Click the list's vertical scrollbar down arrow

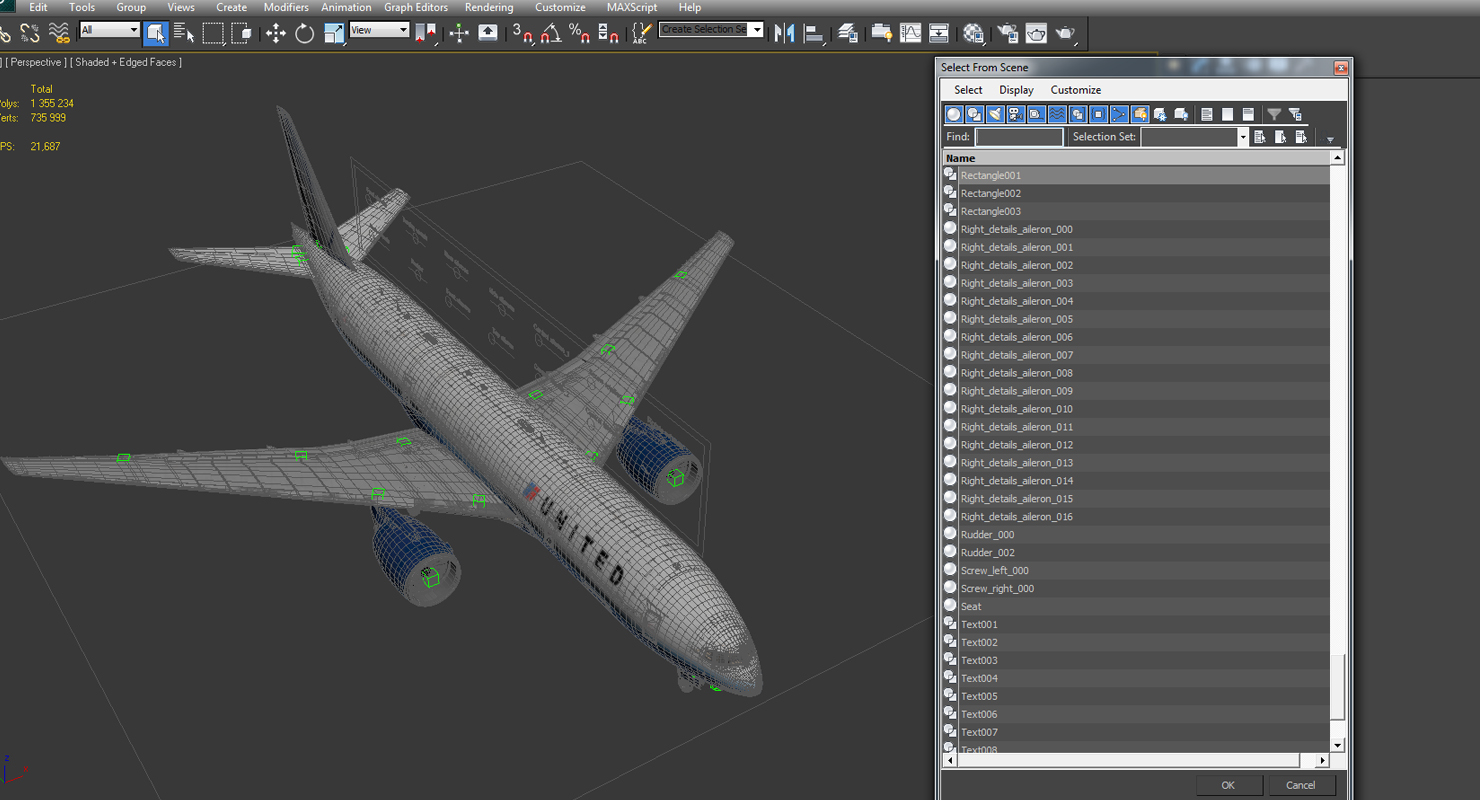(1338, 746)
